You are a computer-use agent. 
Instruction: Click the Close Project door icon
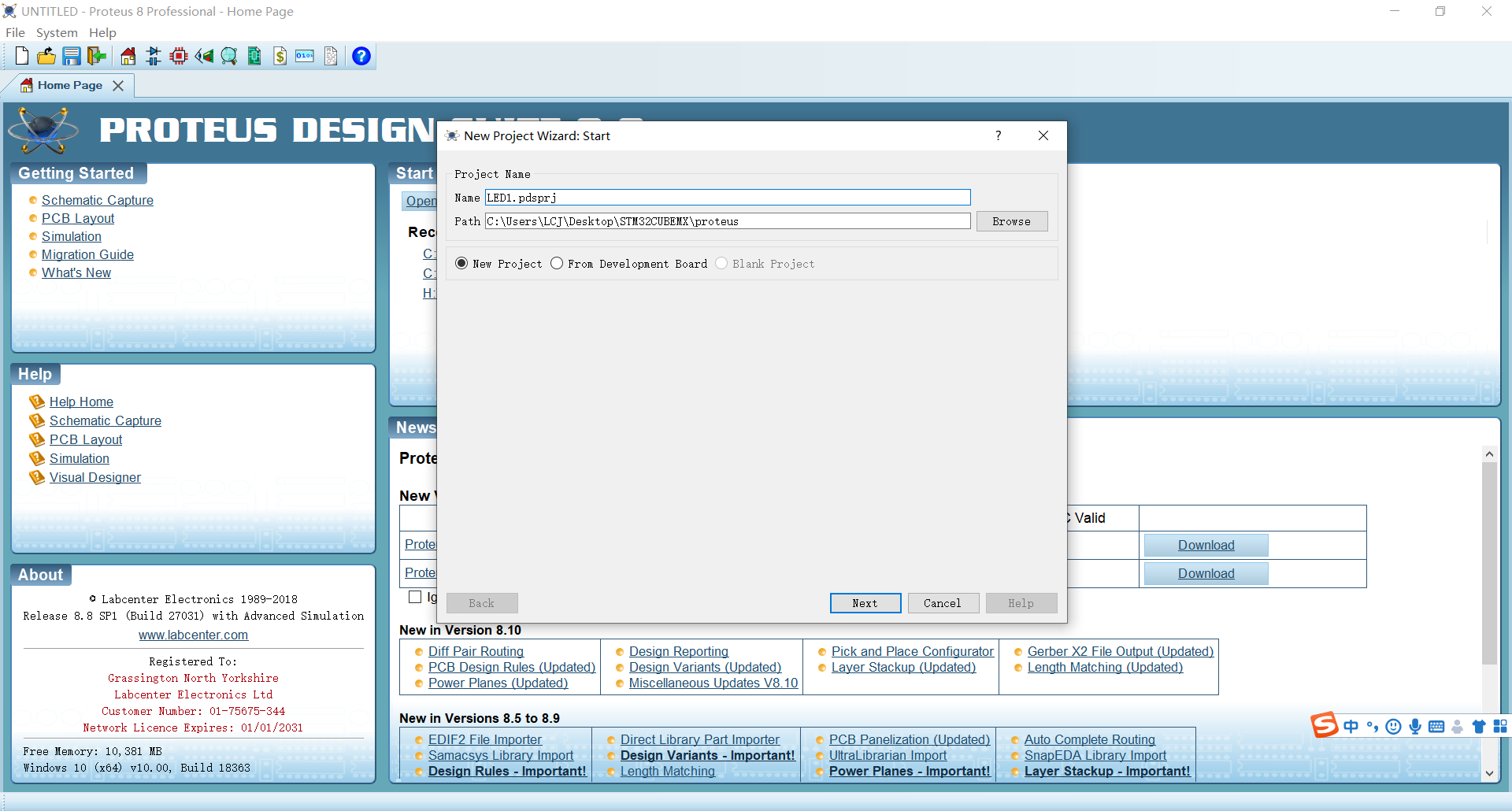(x=97, y=56)
